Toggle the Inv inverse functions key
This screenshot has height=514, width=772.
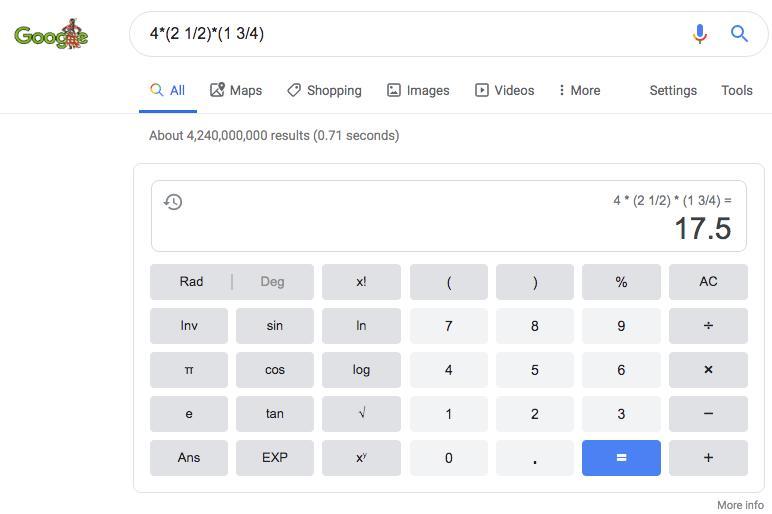pos(189,326)
